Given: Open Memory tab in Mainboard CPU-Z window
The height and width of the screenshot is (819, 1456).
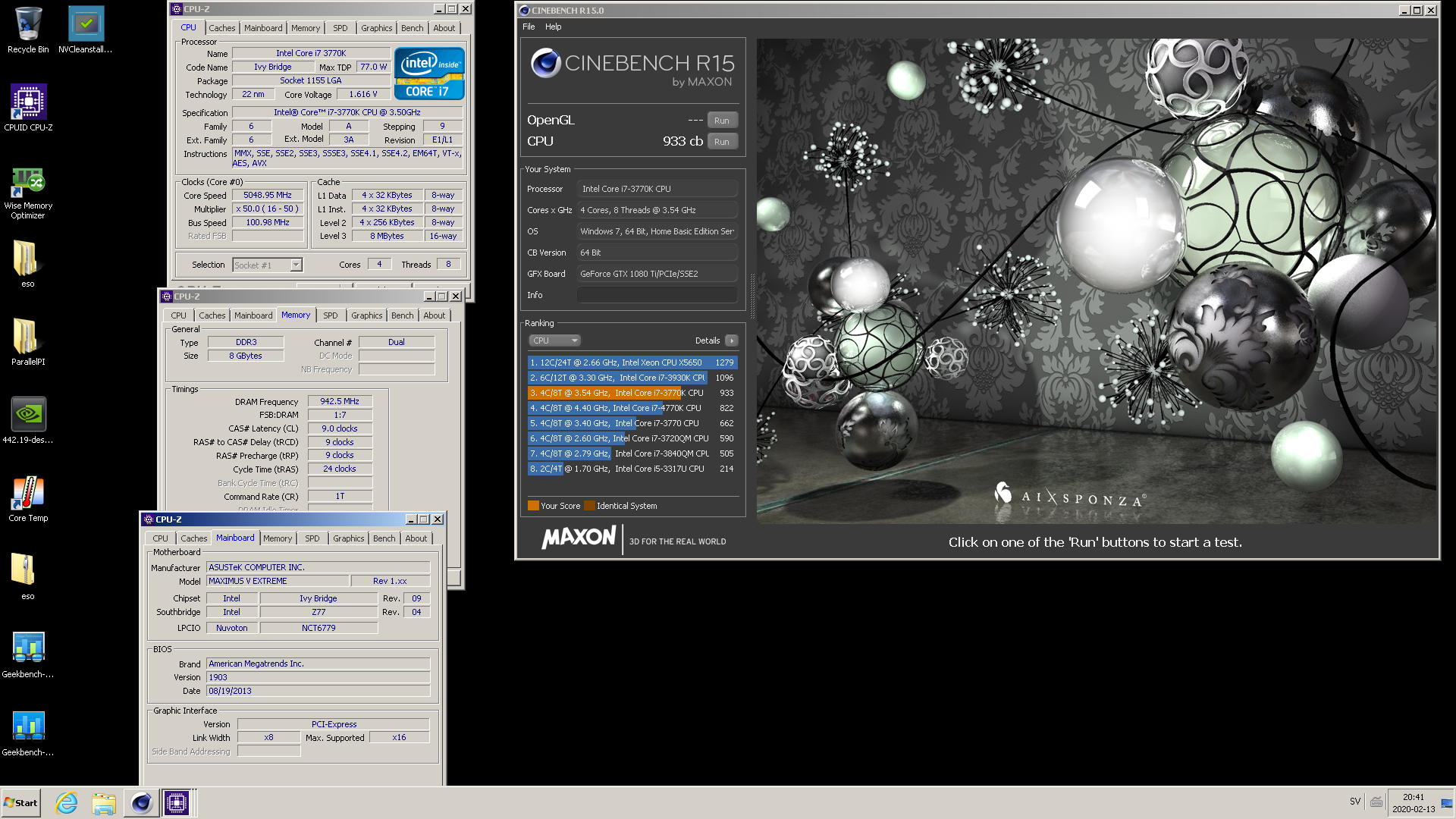Looking at the screenshot, I should click(x=278, y=538).
